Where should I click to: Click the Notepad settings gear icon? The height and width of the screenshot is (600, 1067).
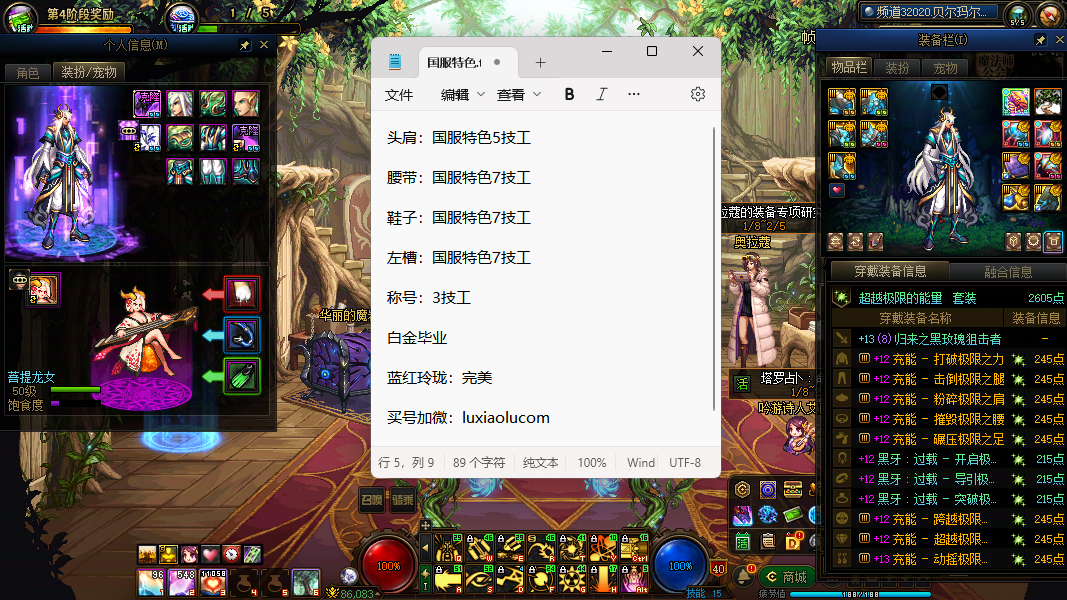tap(698, 94)
